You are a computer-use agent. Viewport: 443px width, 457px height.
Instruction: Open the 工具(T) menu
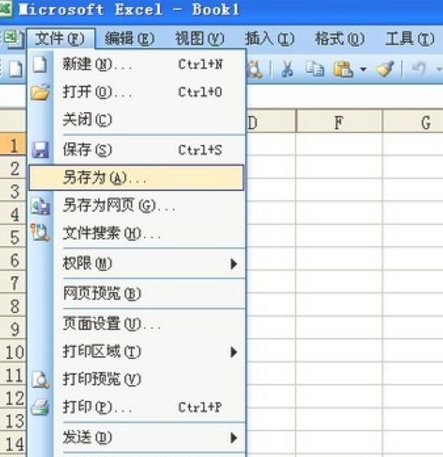pyautogui.click(x=410, y=39)
